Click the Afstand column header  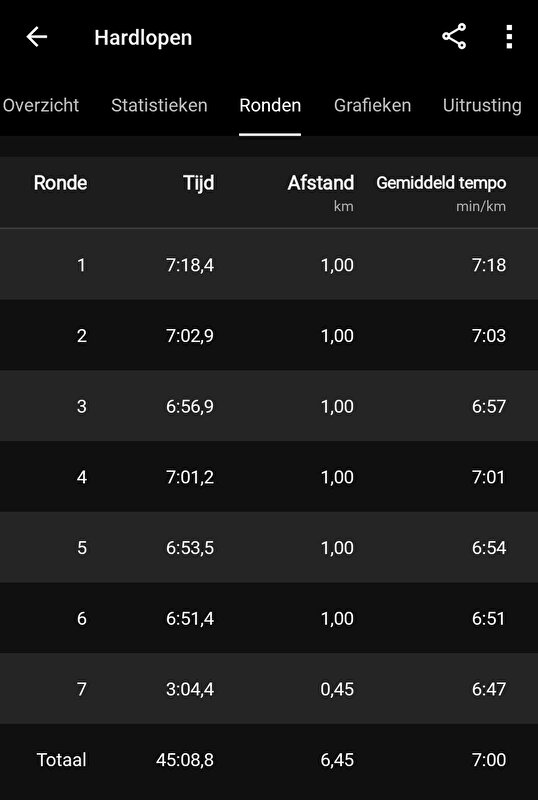coord(321,183)
